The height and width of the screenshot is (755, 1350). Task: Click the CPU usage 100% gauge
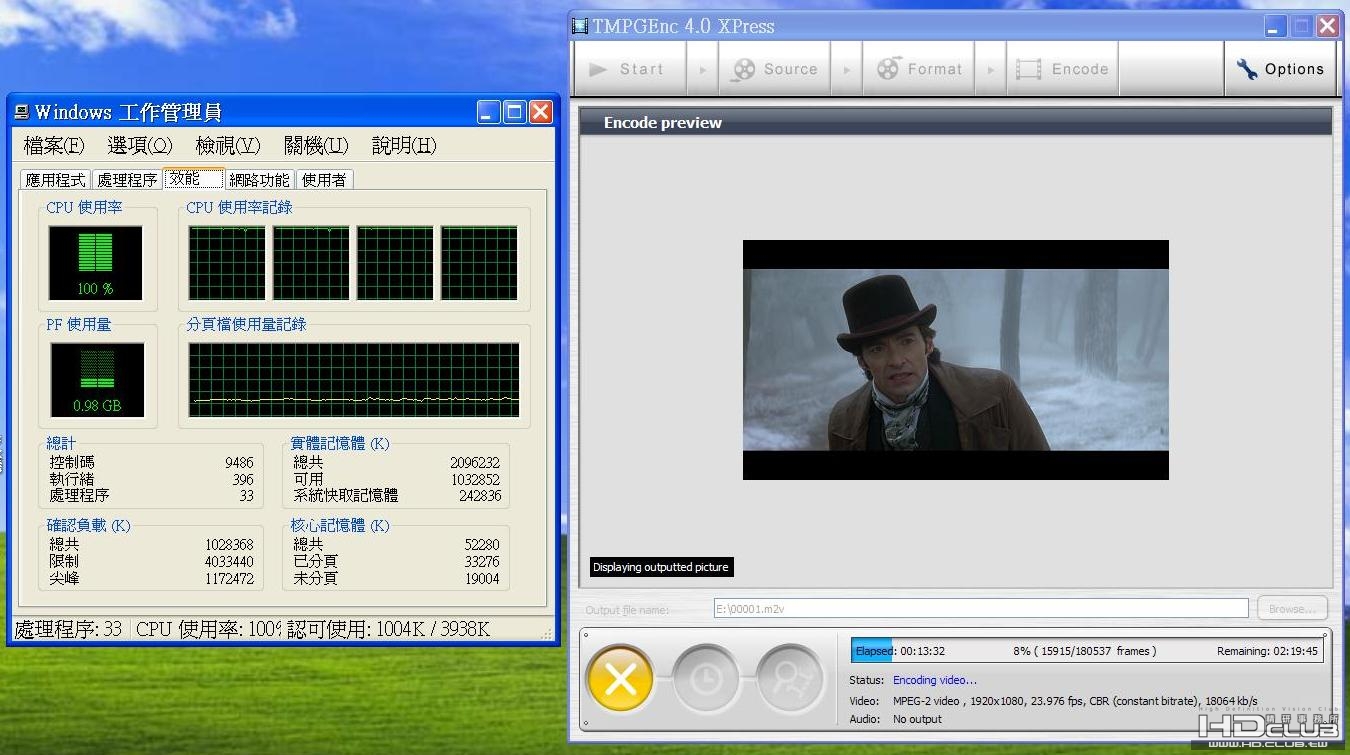click(96, 263)
